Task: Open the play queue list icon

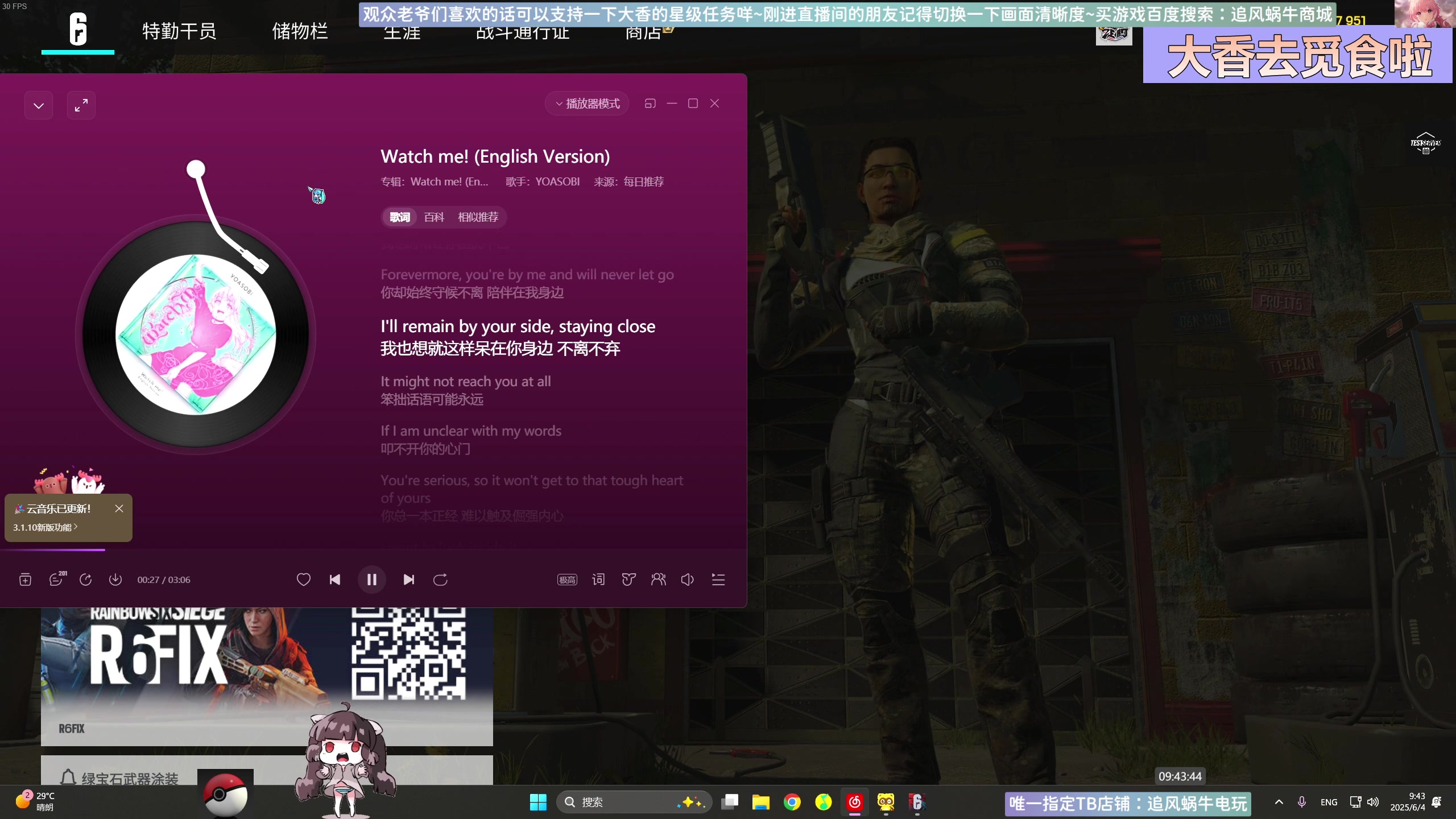Action: [718, 580]
